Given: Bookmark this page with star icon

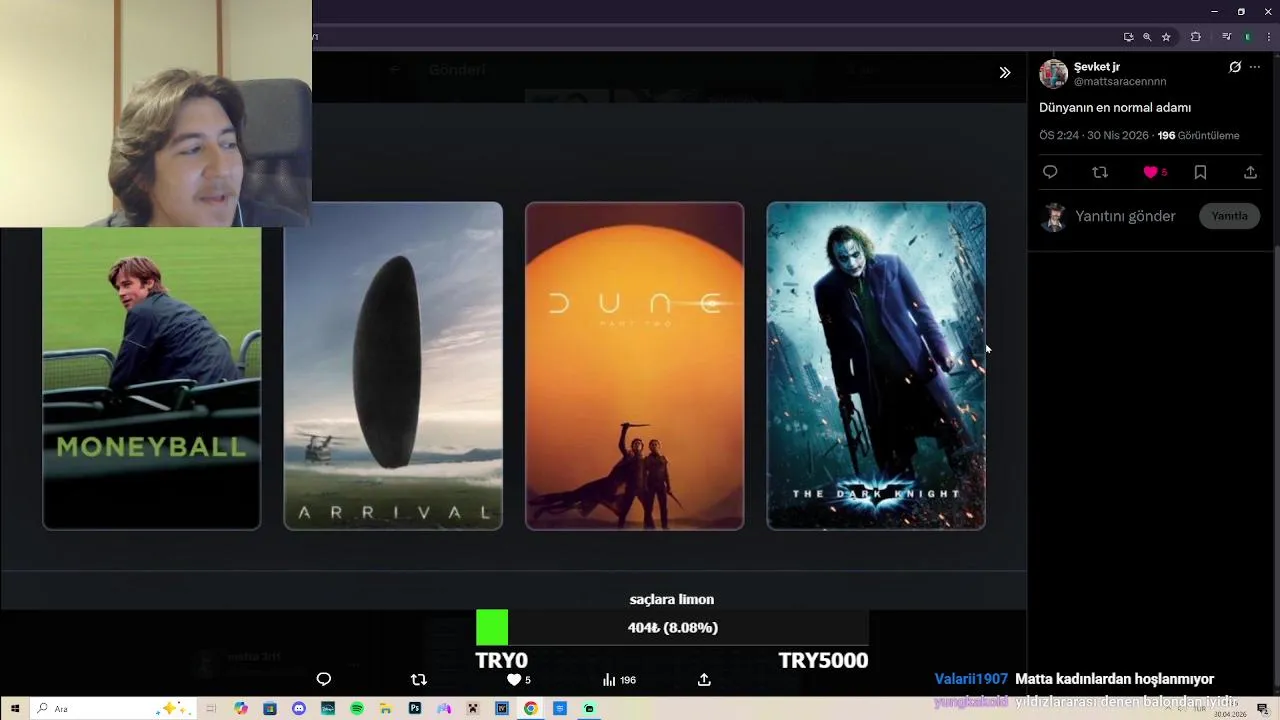Looking at the screenshot, I should 1166,37.
